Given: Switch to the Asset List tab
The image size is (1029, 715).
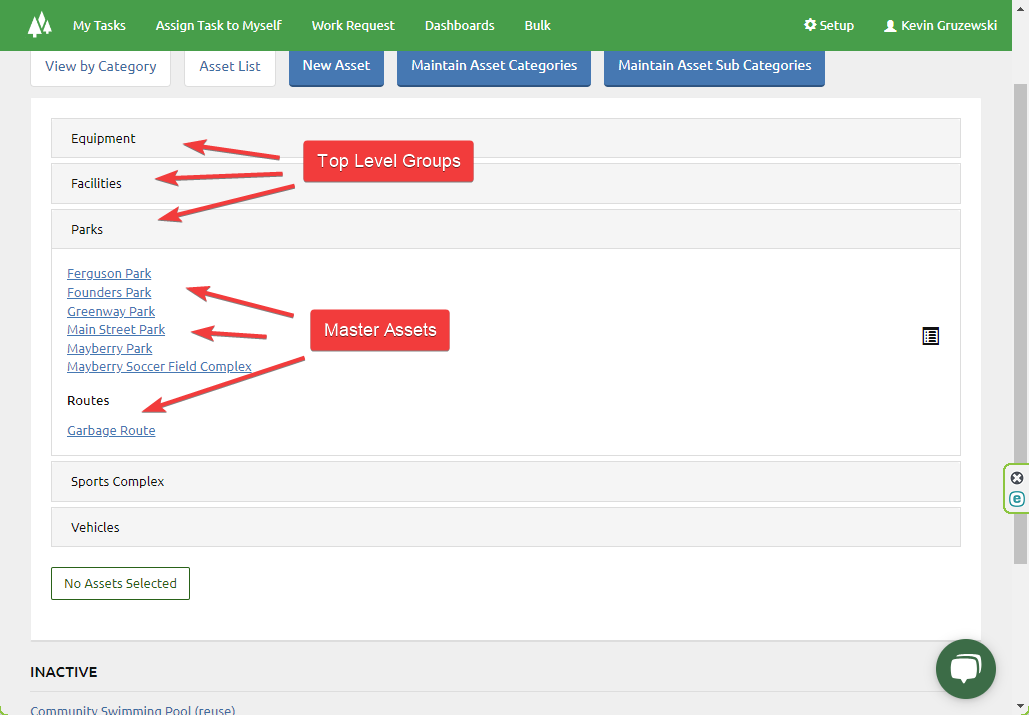Looking at the screenshot, I should (x=230, y=66).
